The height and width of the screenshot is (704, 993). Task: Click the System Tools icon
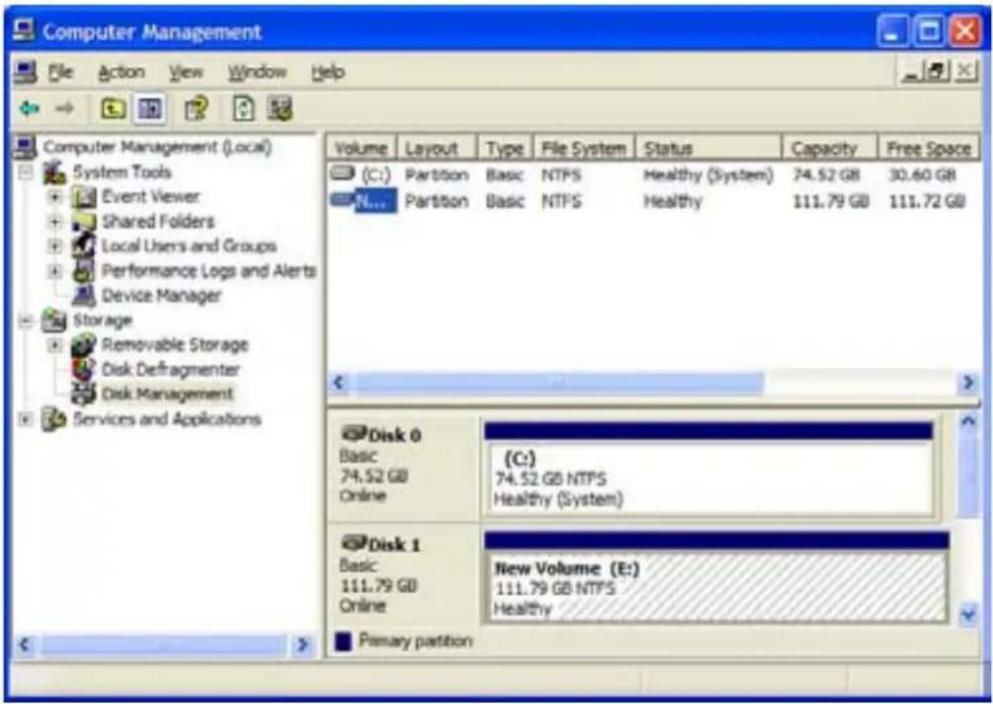click(x=54, y=172)
